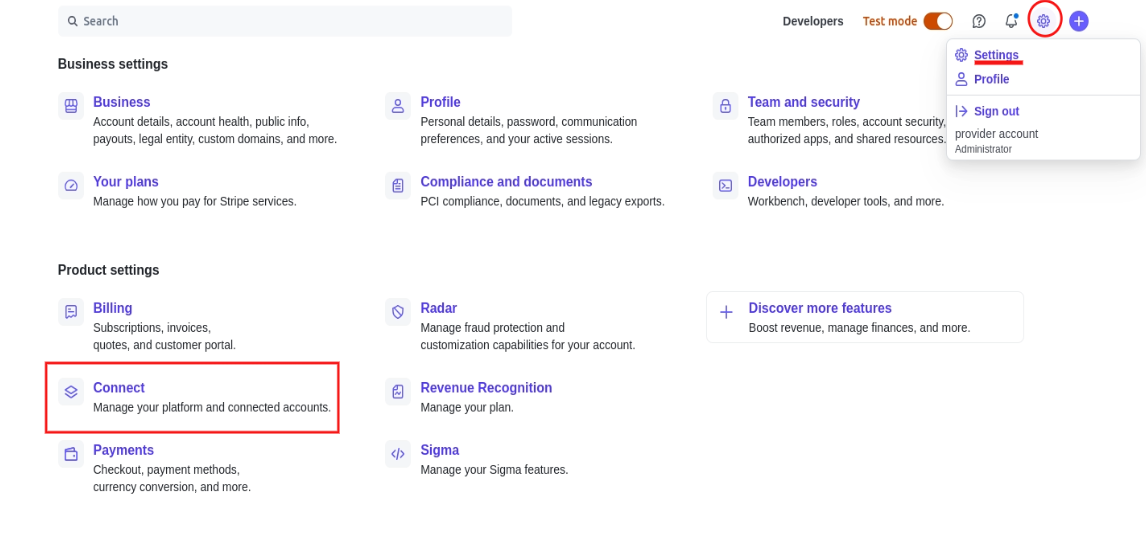Expand Discover more features card

[819, 308]
